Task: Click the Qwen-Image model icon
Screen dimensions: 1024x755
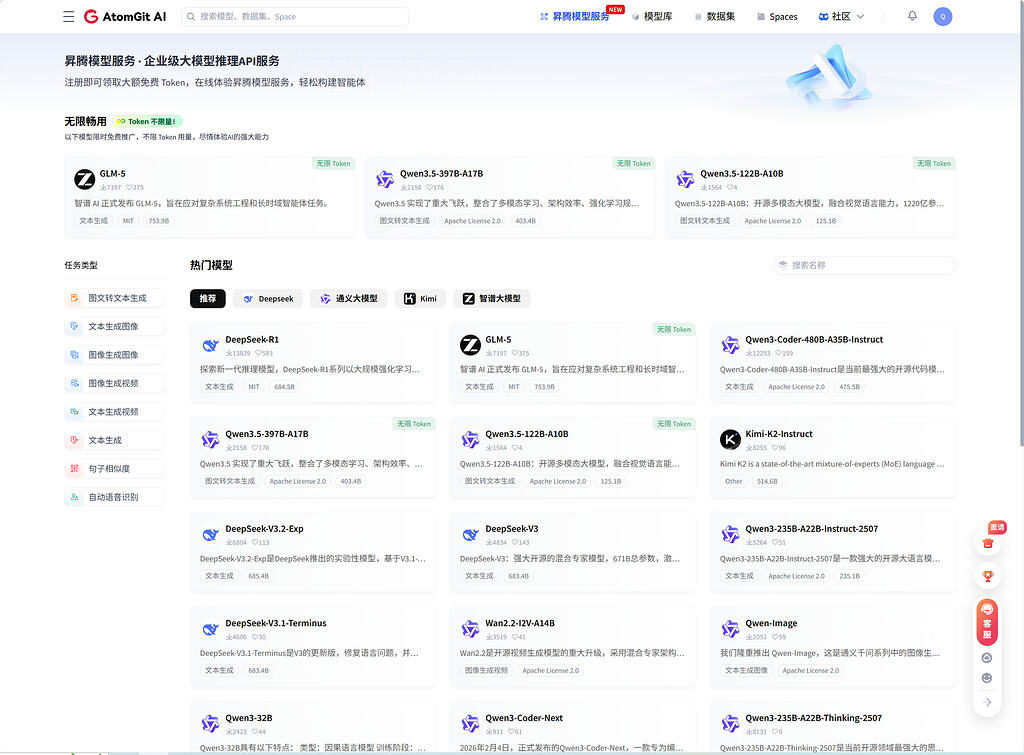Action: pyautogui.click(x=730, y=628)
